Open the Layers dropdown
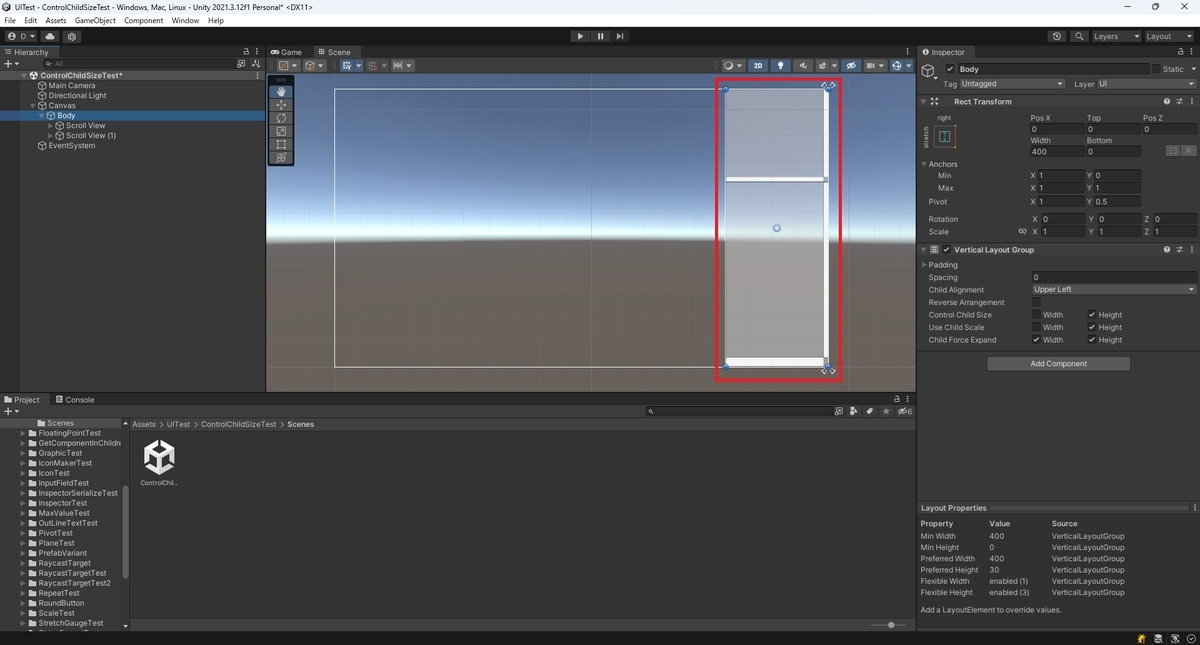This screenshot has width=1200, height=645. (x=1115, y=36)
